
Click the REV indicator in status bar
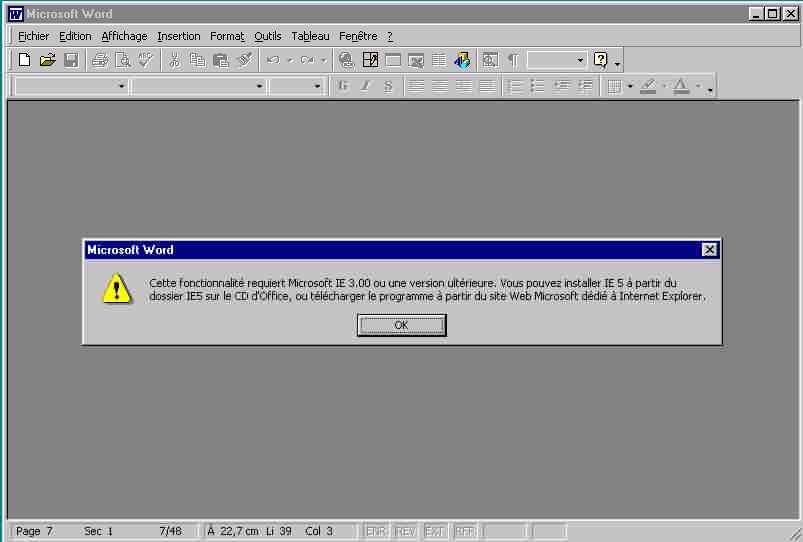point(405,532)
